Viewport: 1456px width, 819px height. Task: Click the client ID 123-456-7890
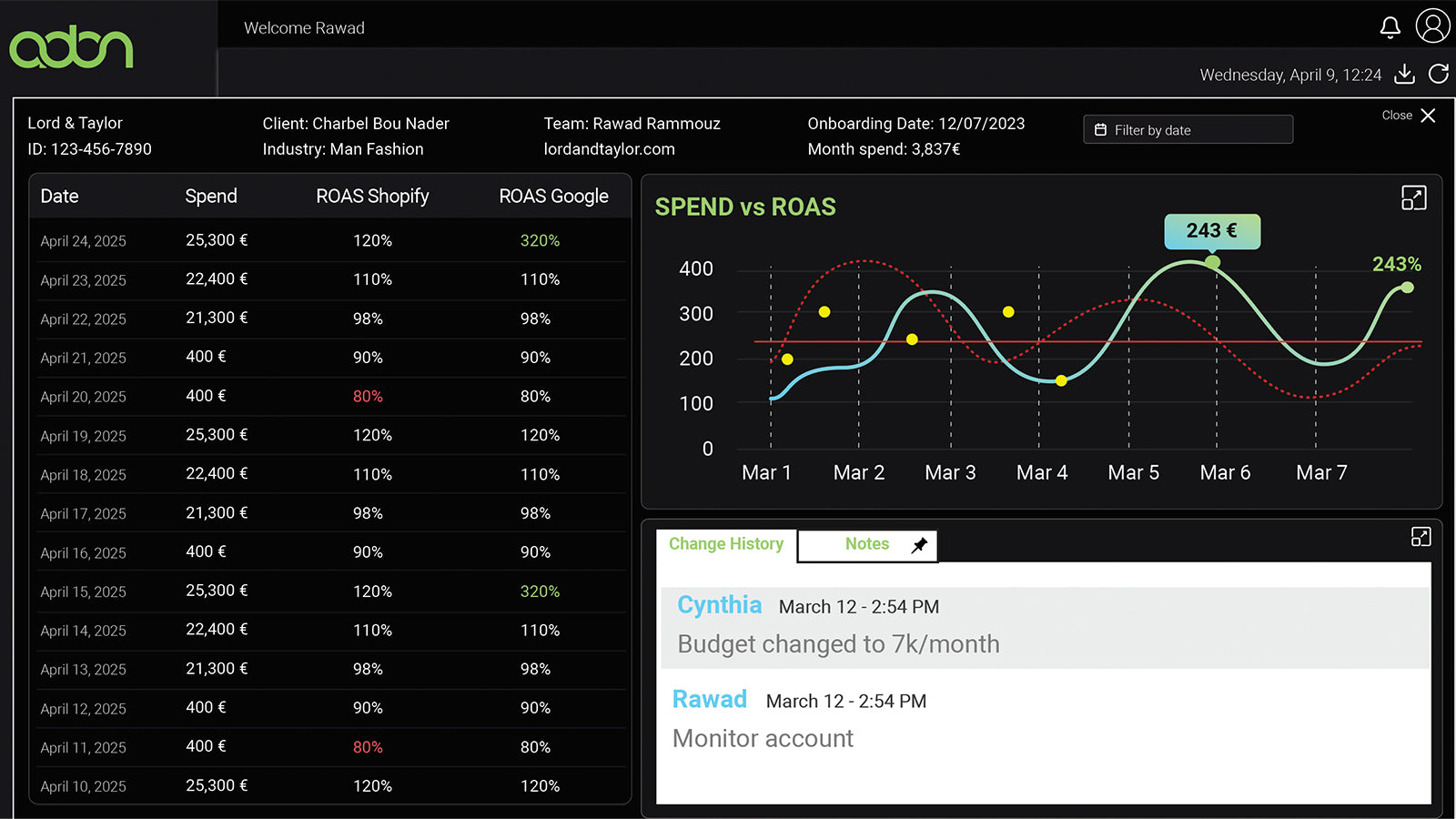(x=89, y=149)
